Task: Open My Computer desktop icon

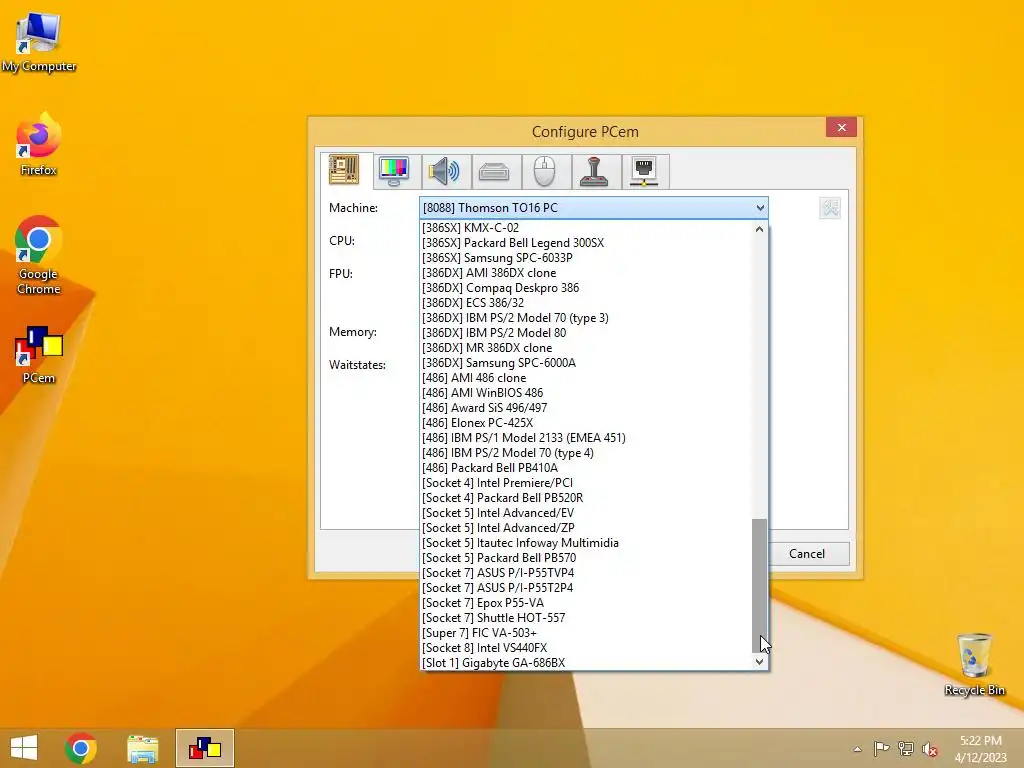Action: 39,43
